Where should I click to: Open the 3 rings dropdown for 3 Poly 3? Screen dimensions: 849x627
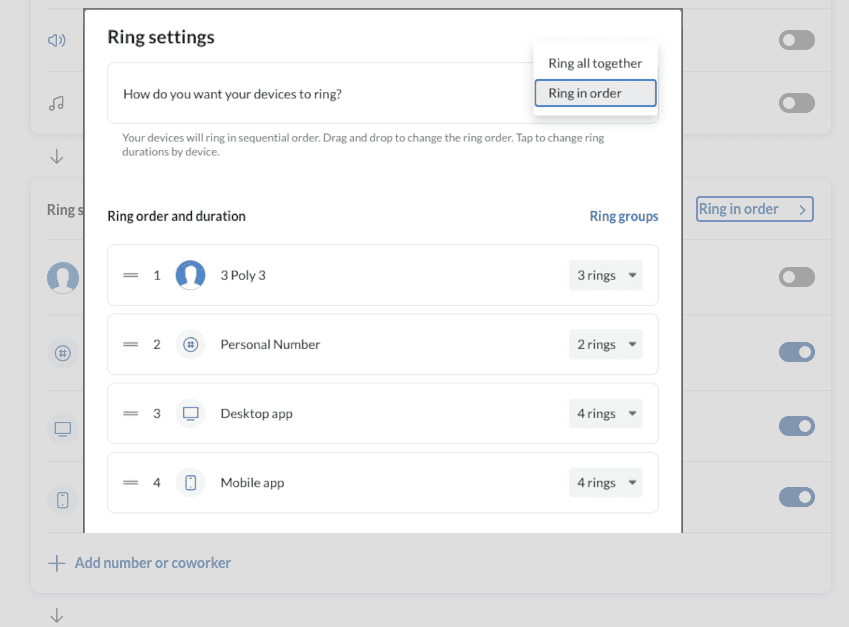(x=605, y=275)
